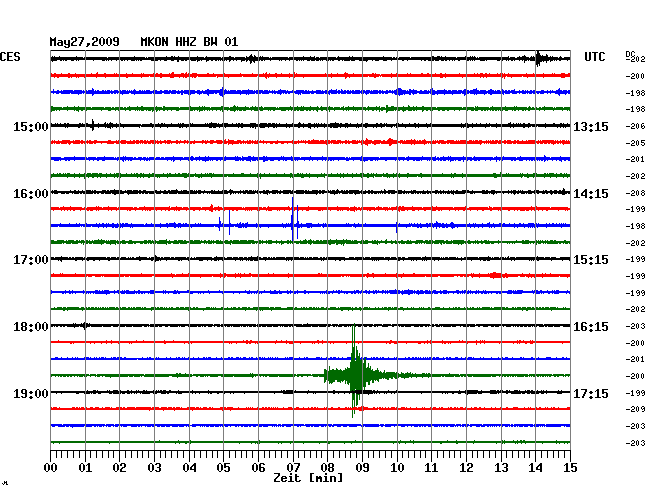
Task: Select the 02 minute tick label
Action: [x=119, y=468]
